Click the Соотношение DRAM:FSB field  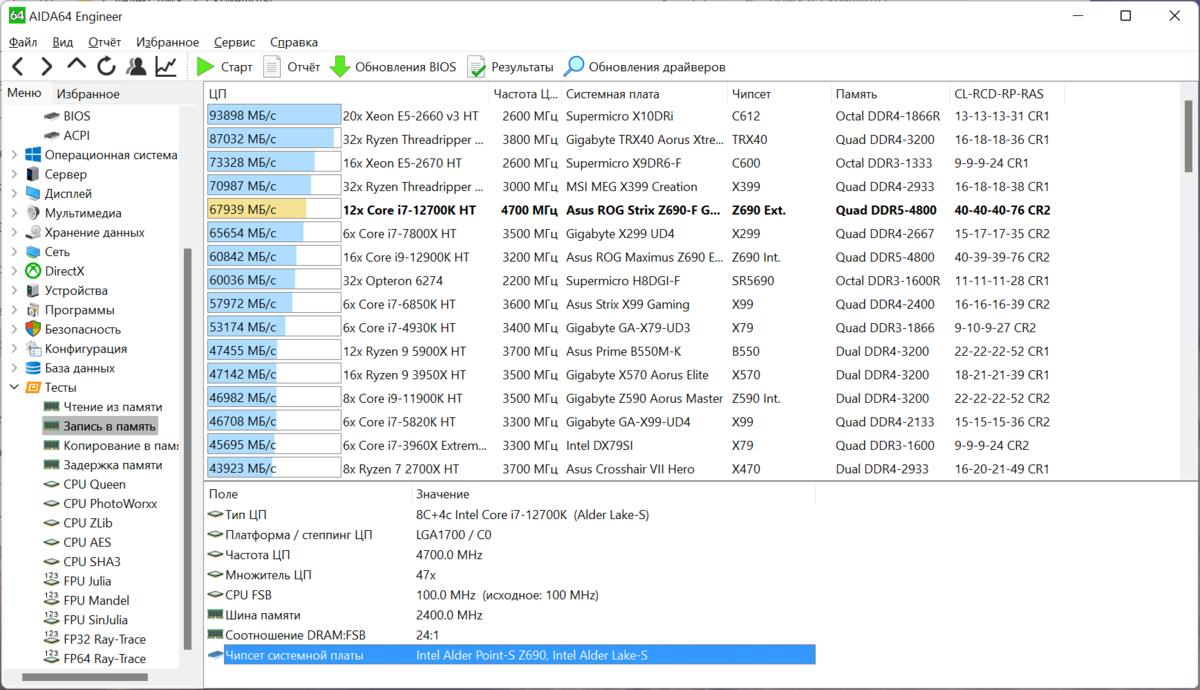click(x=511, y=635)
